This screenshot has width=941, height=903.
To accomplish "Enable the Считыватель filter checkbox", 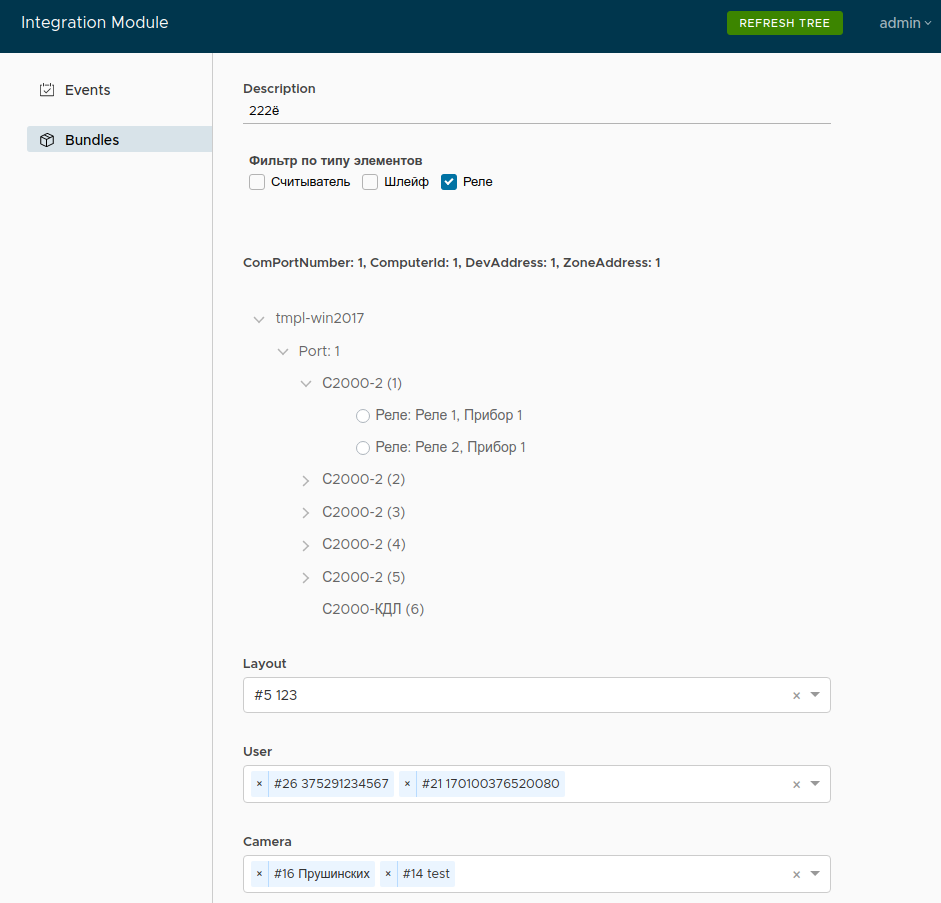I will pos(257,182).
